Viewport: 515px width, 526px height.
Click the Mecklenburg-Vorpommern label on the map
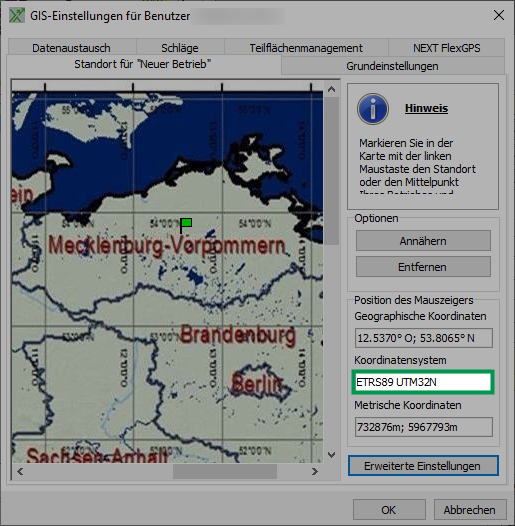click(x=167, y=246)
